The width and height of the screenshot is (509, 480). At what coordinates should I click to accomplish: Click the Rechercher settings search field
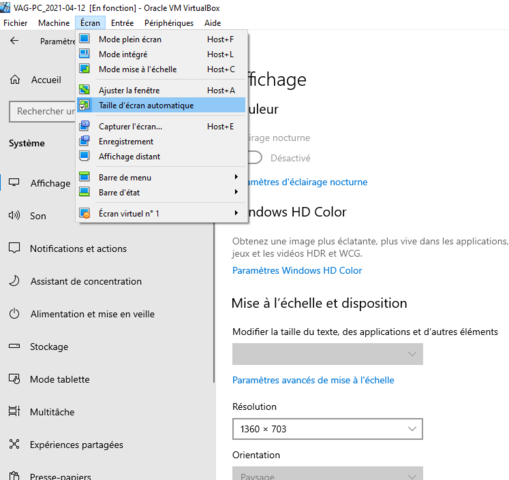point(42,111)
